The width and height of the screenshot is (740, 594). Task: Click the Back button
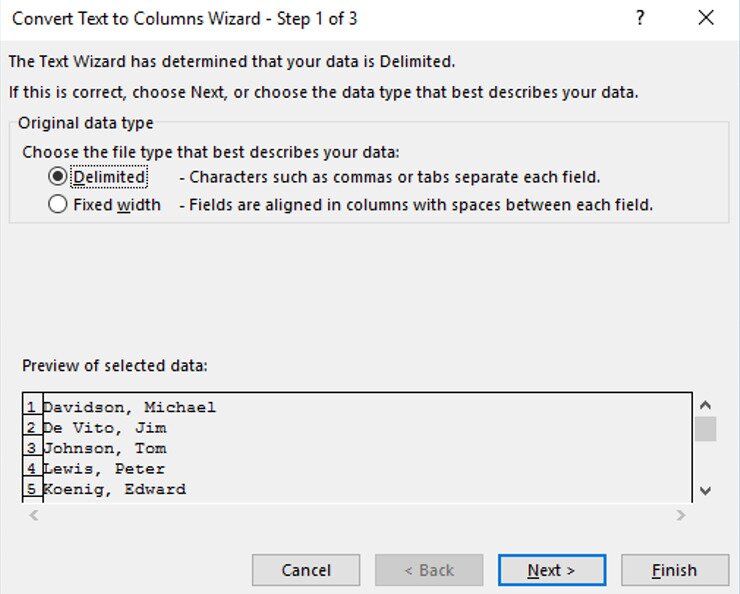pyautogui.click(x=429, y=570)
